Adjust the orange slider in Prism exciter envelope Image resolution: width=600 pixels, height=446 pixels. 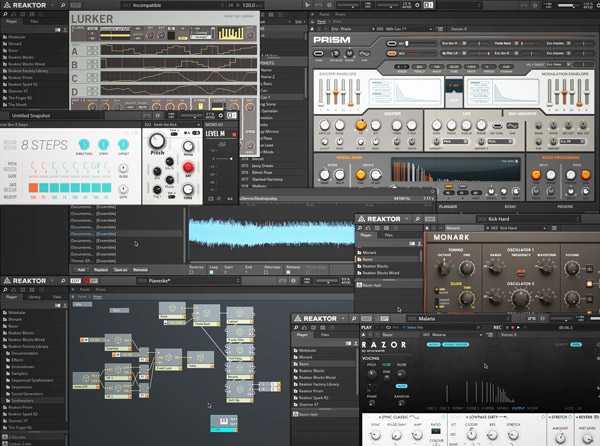point(336,92)
